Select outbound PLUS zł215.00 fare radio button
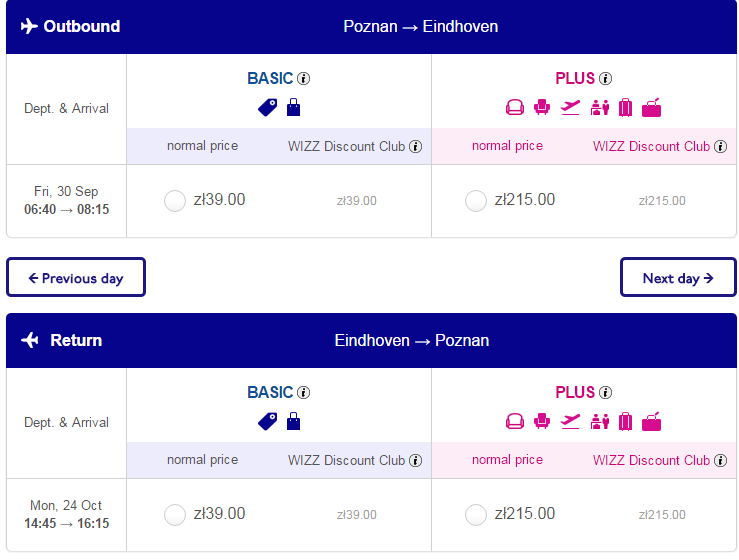Screen dimensions: 739x560 click(x=476, y=201)
